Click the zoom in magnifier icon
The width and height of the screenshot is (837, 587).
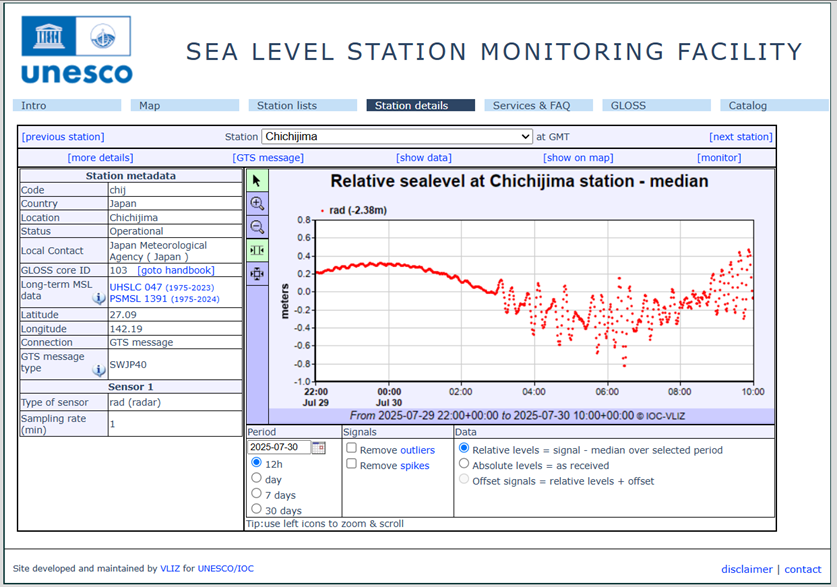tap(257, 203)
